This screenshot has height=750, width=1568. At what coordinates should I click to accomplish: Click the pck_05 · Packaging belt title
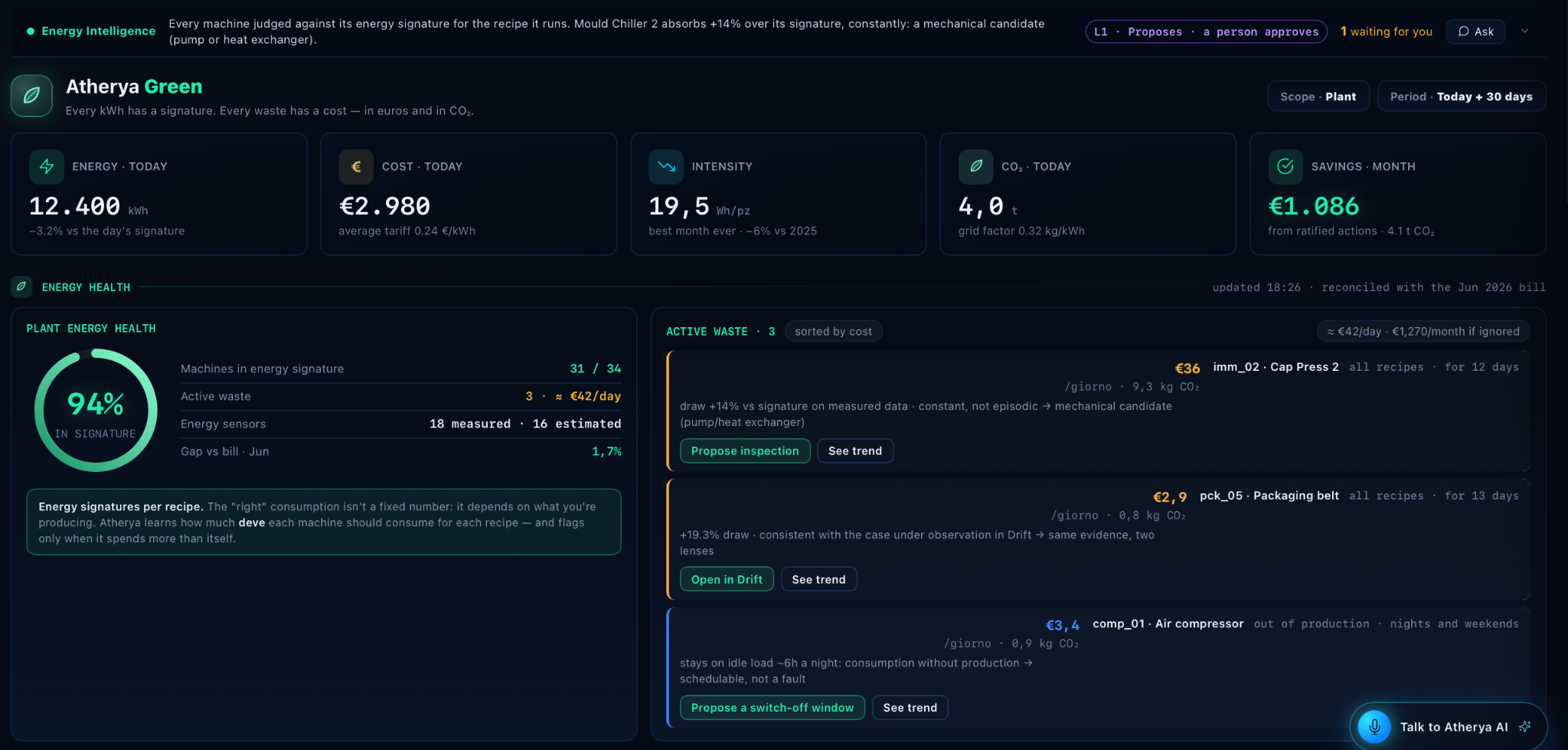point(1269,496)
